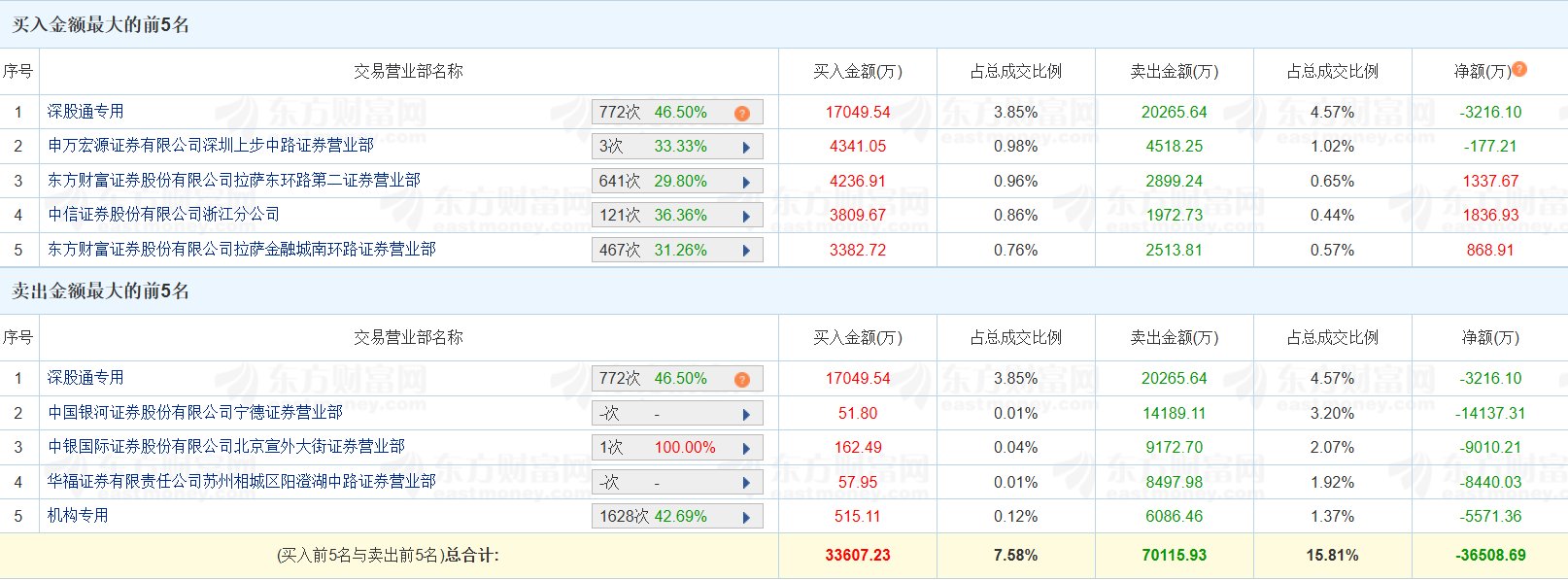Screen dimensions: 1568x580
Task: Open 中银国际证券北京宣外大街证券营业部 link
Action: coord(226,447)
